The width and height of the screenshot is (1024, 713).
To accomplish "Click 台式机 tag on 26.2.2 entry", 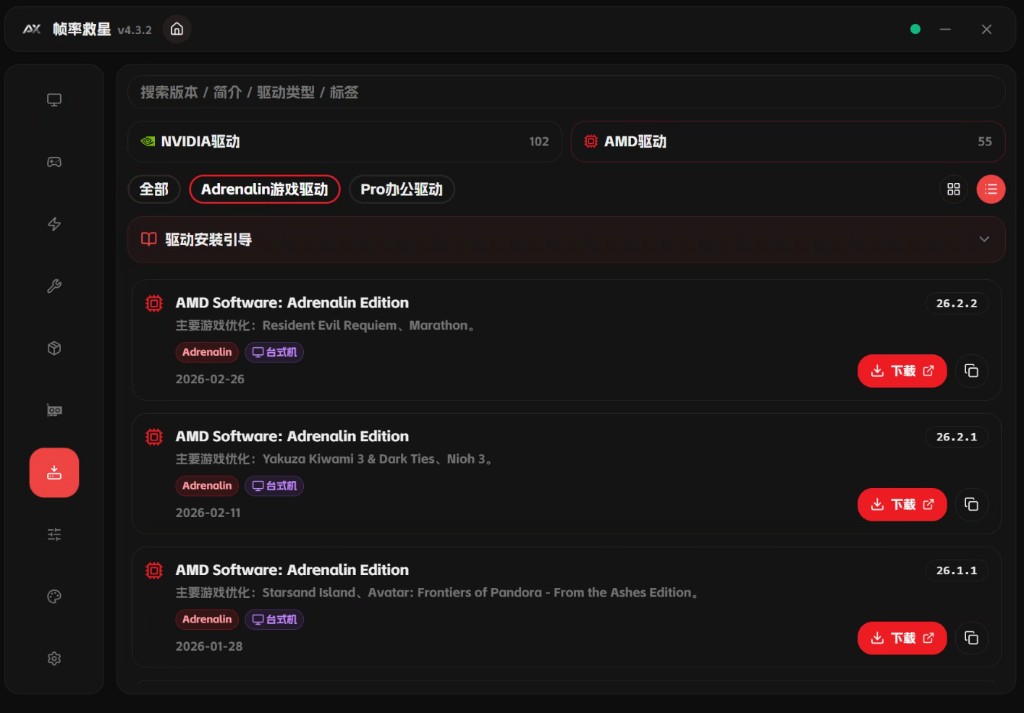I will 274,352.
